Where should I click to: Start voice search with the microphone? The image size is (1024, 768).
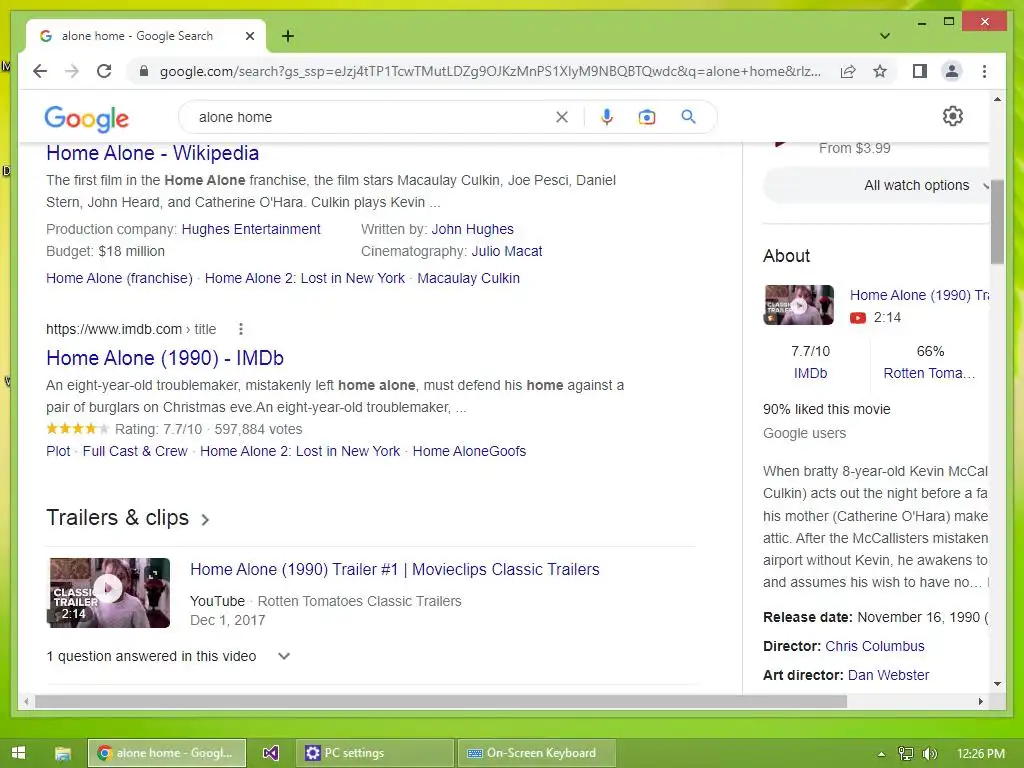pyautogui.click(x=607, y=117)
